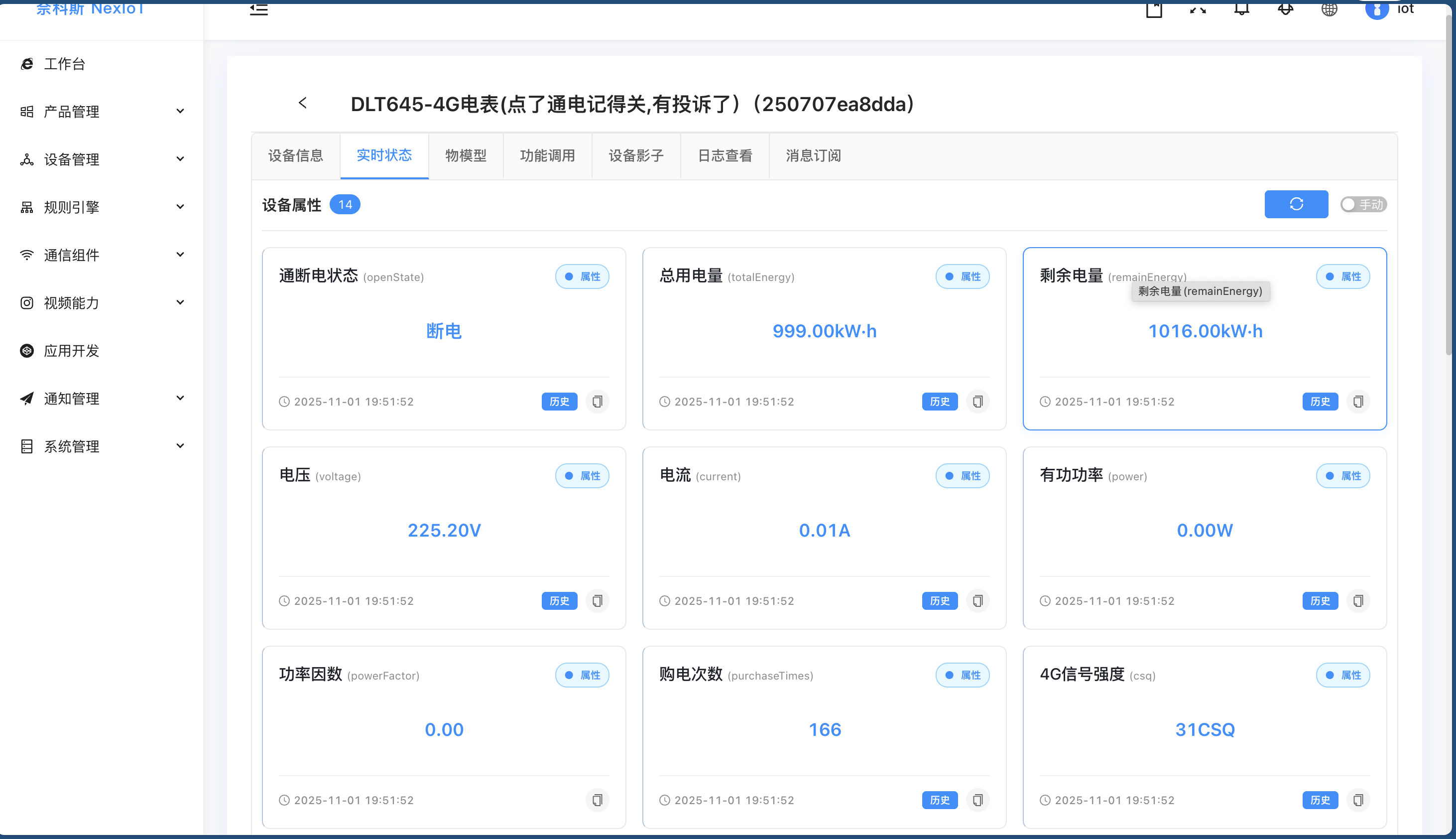Click the 属性 badge on 总用电量 card

pyautogui.click(x=962, y=276)
